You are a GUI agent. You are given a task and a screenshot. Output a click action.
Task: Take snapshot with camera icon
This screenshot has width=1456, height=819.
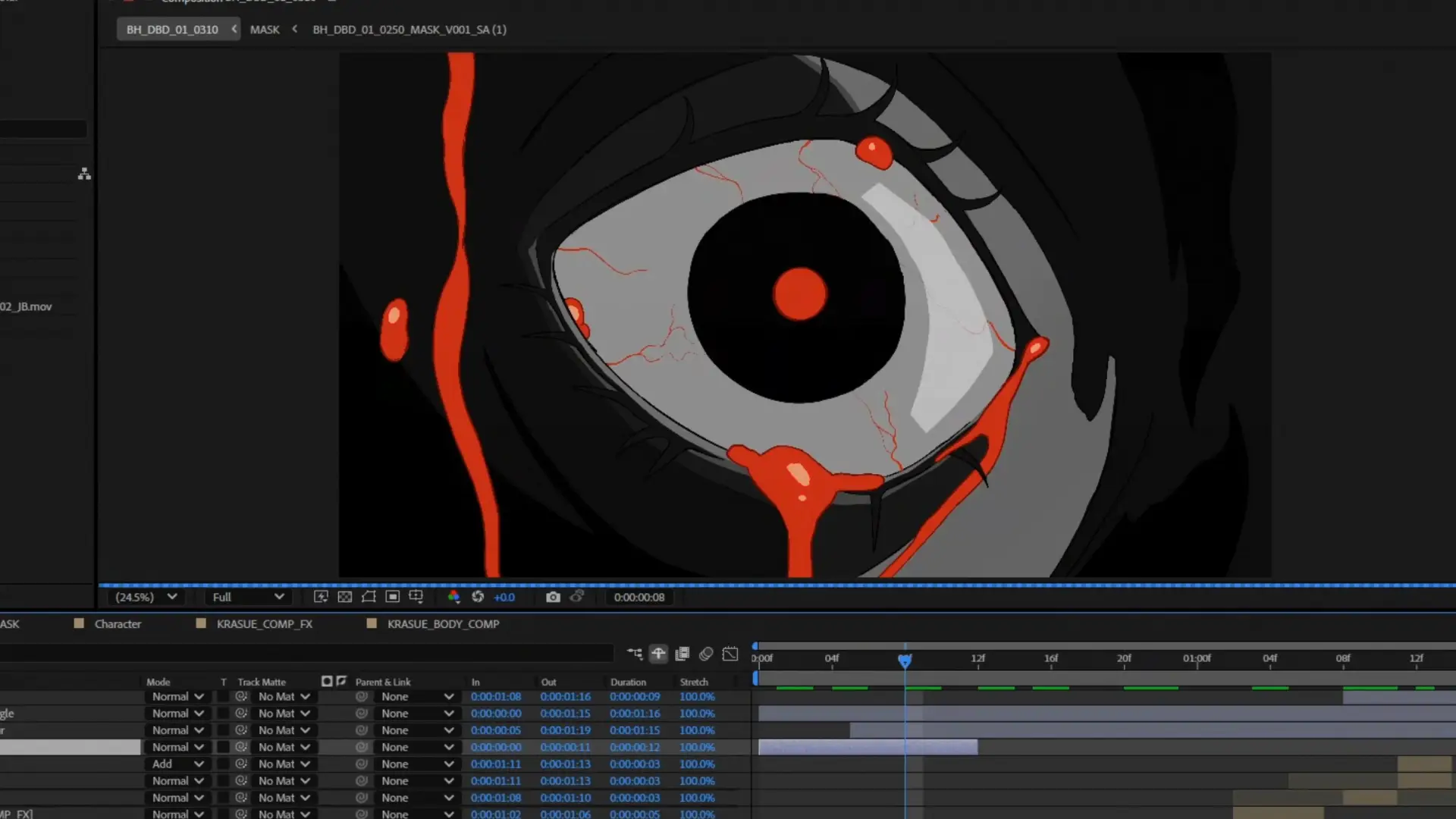coord(553,597)
